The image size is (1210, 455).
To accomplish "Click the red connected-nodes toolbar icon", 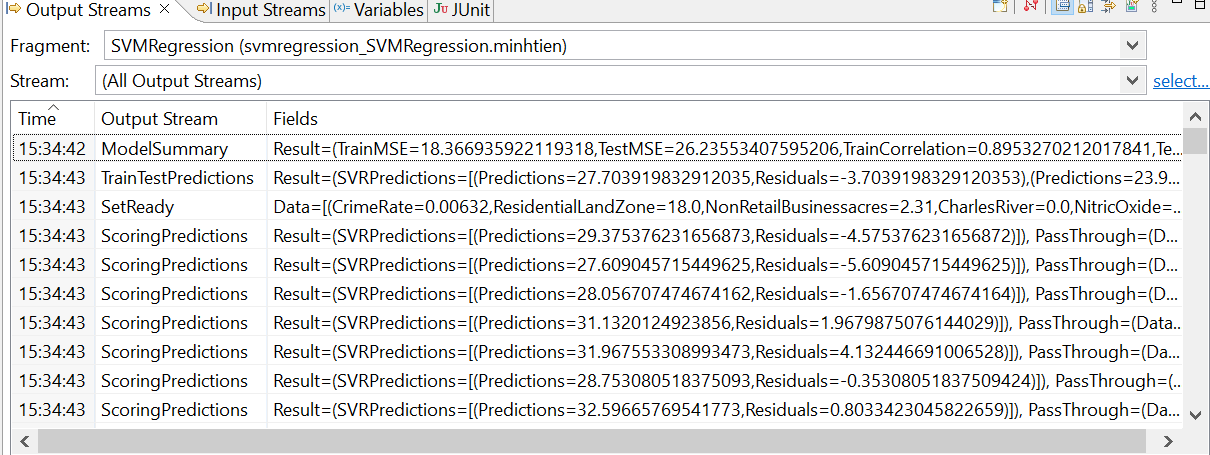I will pos(1031,7).
